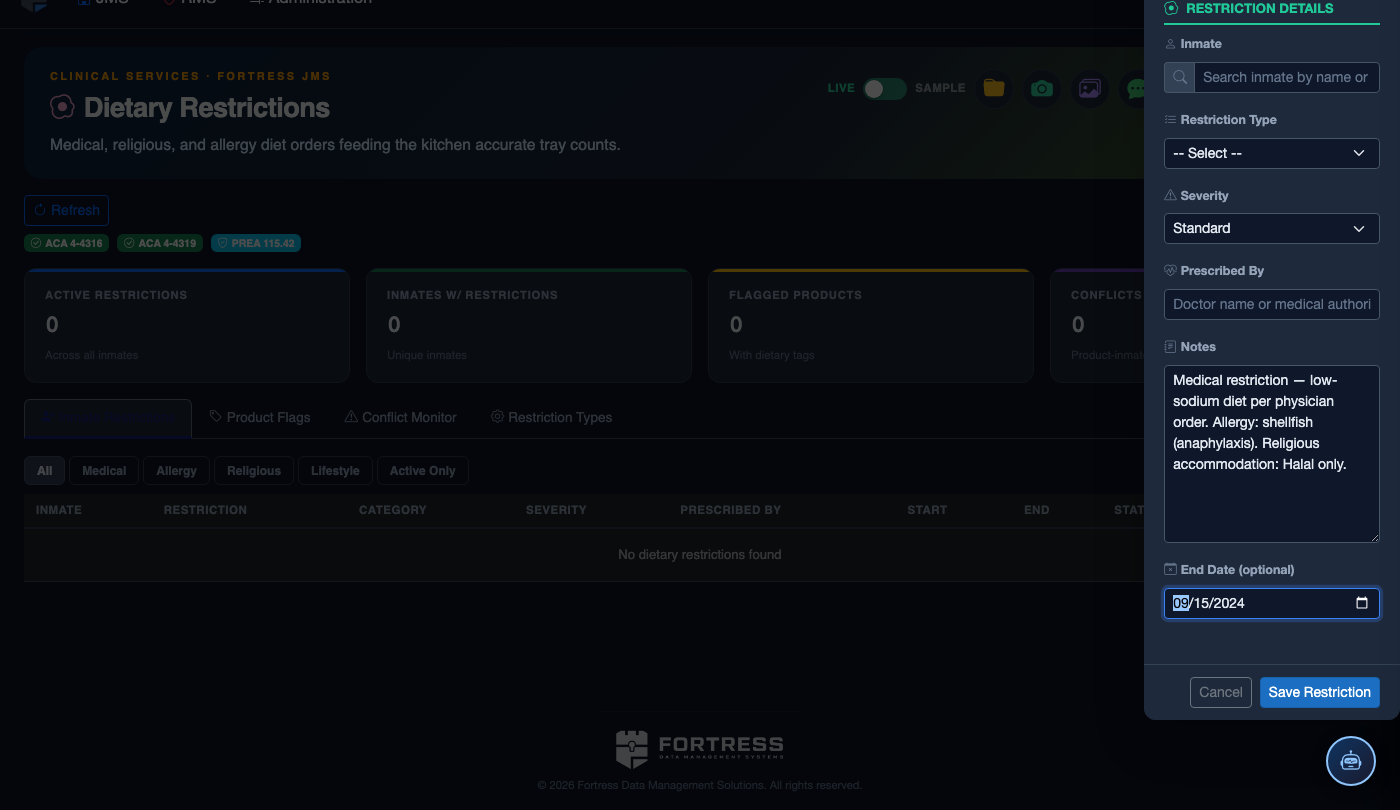Open the Restriction Type dropdown
Screen dimensions: 1400x810
[1272, 153]
